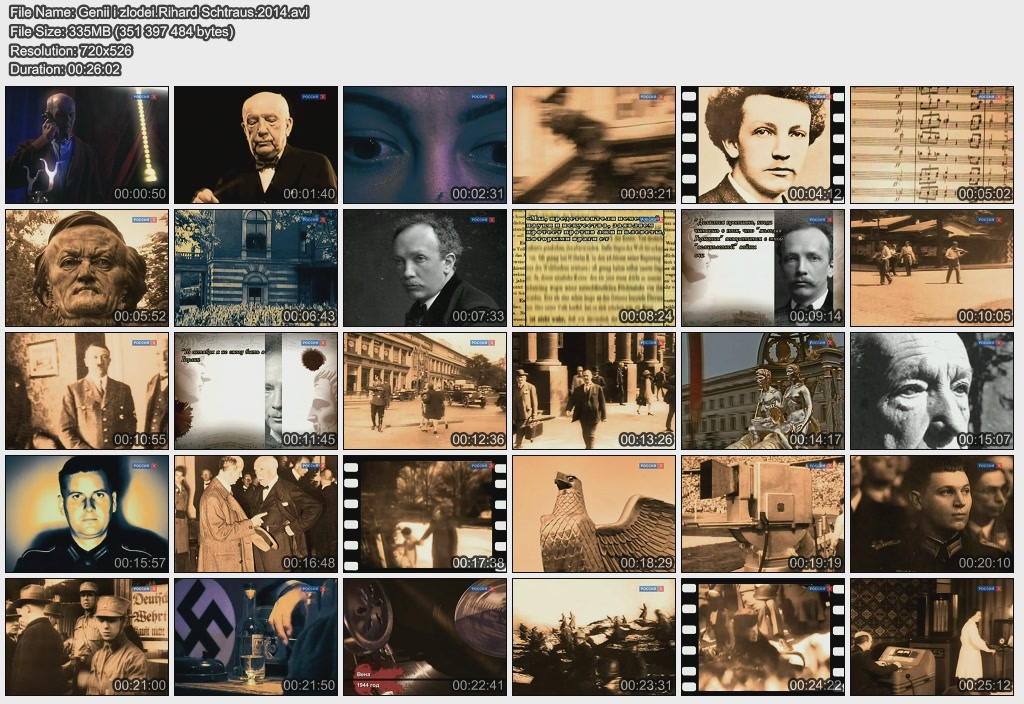Open the close-up eyes frame at 00:02:31
This screenshot has width=1024, height=704.
(x=425, y=145)
